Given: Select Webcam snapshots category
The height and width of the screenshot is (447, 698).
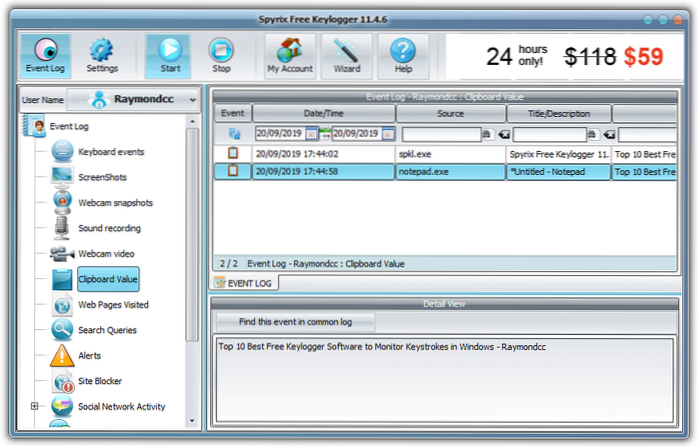Looking at the screenshot, I should (115, 203).
